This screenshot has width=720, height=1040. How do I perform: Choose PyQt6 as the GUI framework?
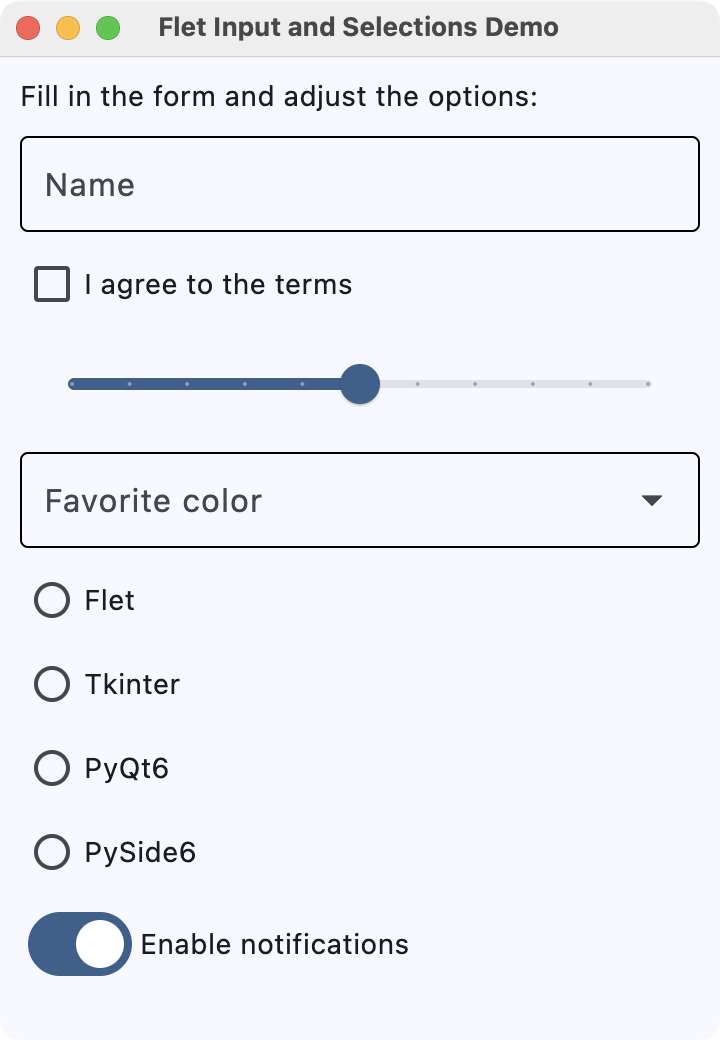click(51, 768)
